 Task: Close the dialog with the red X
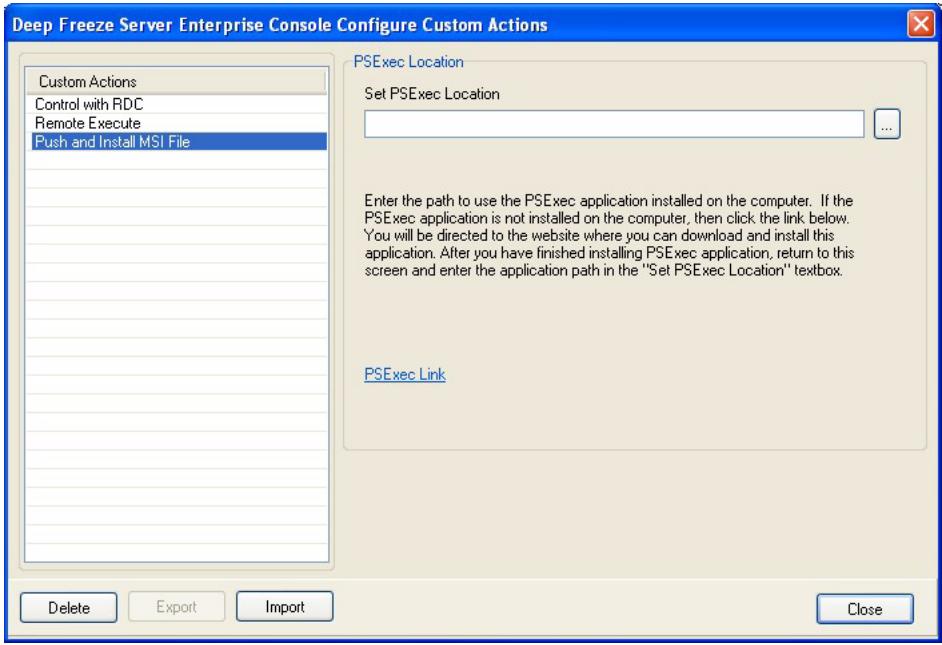(920, 25)
